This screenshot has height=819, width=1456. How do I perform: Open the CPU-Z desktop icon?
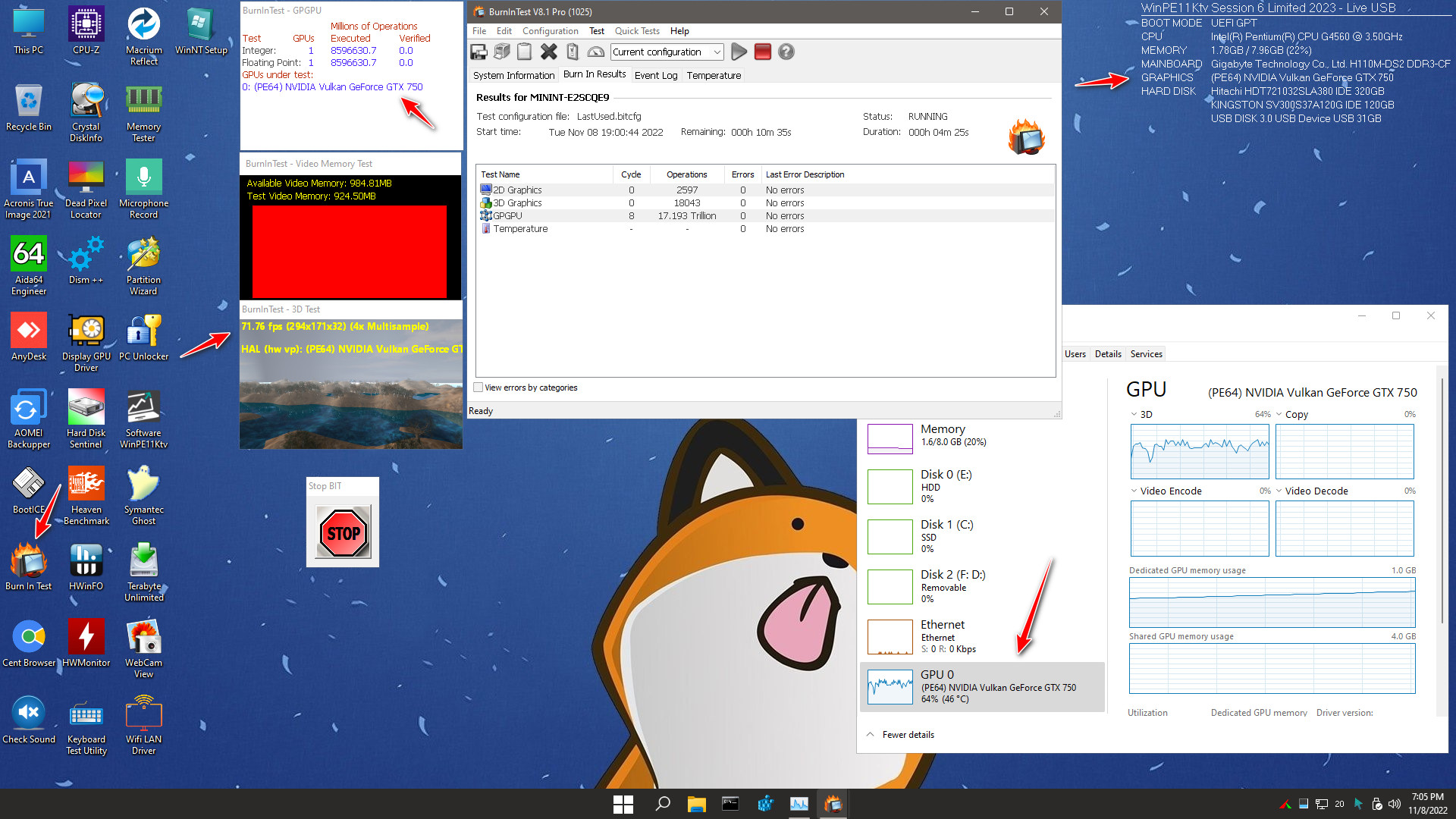86,31
